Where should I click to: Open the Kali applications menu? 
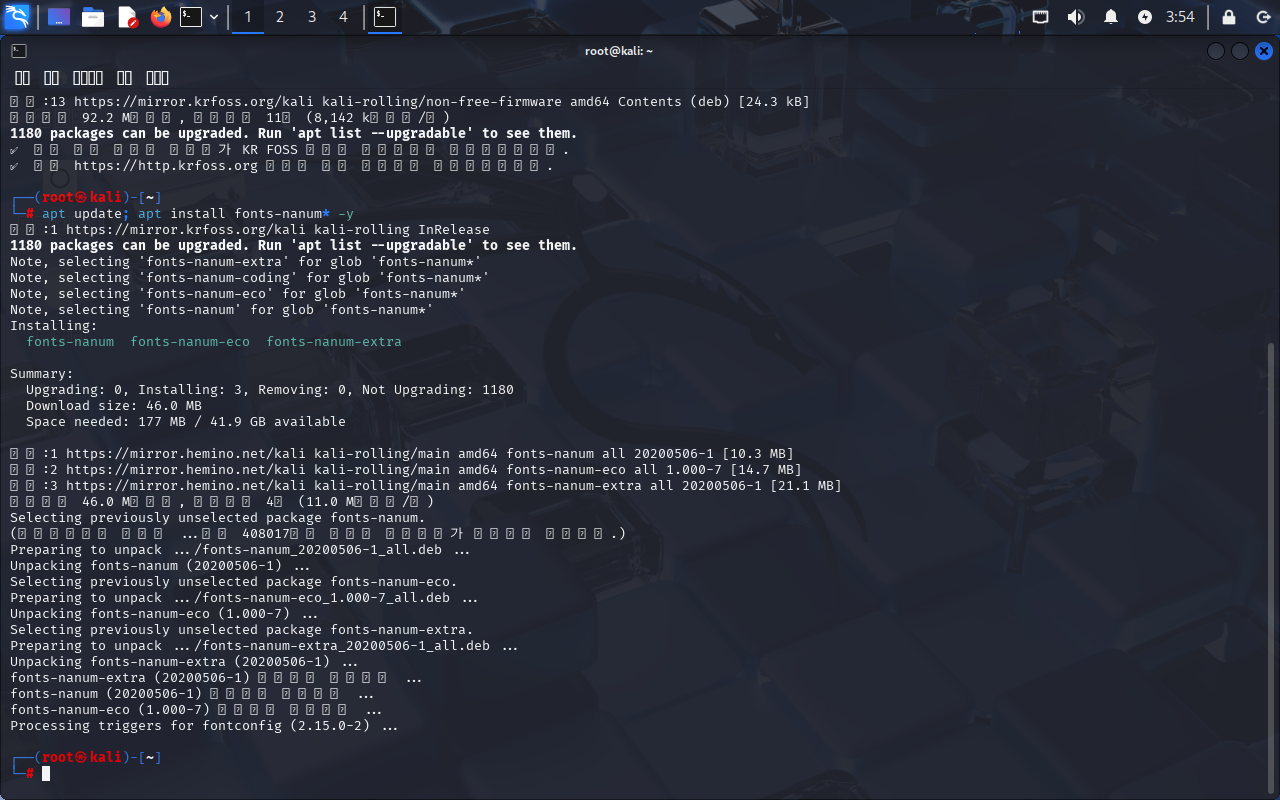point(17,17)
